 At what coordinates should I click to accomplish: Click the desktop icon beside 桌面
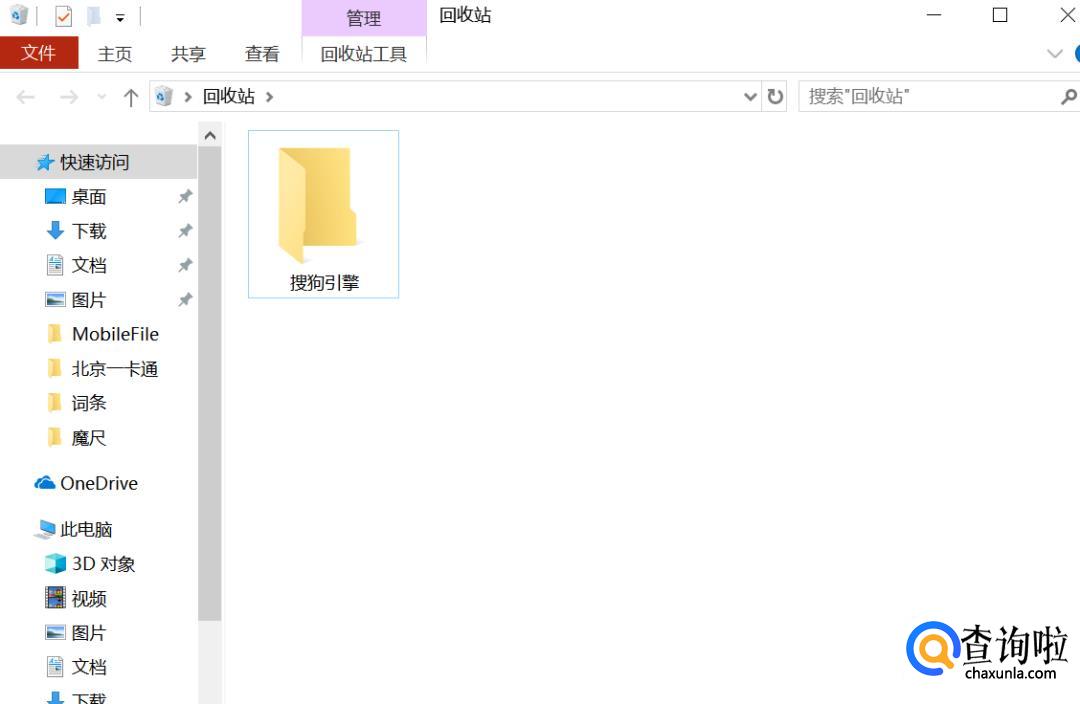coord(55,196)
